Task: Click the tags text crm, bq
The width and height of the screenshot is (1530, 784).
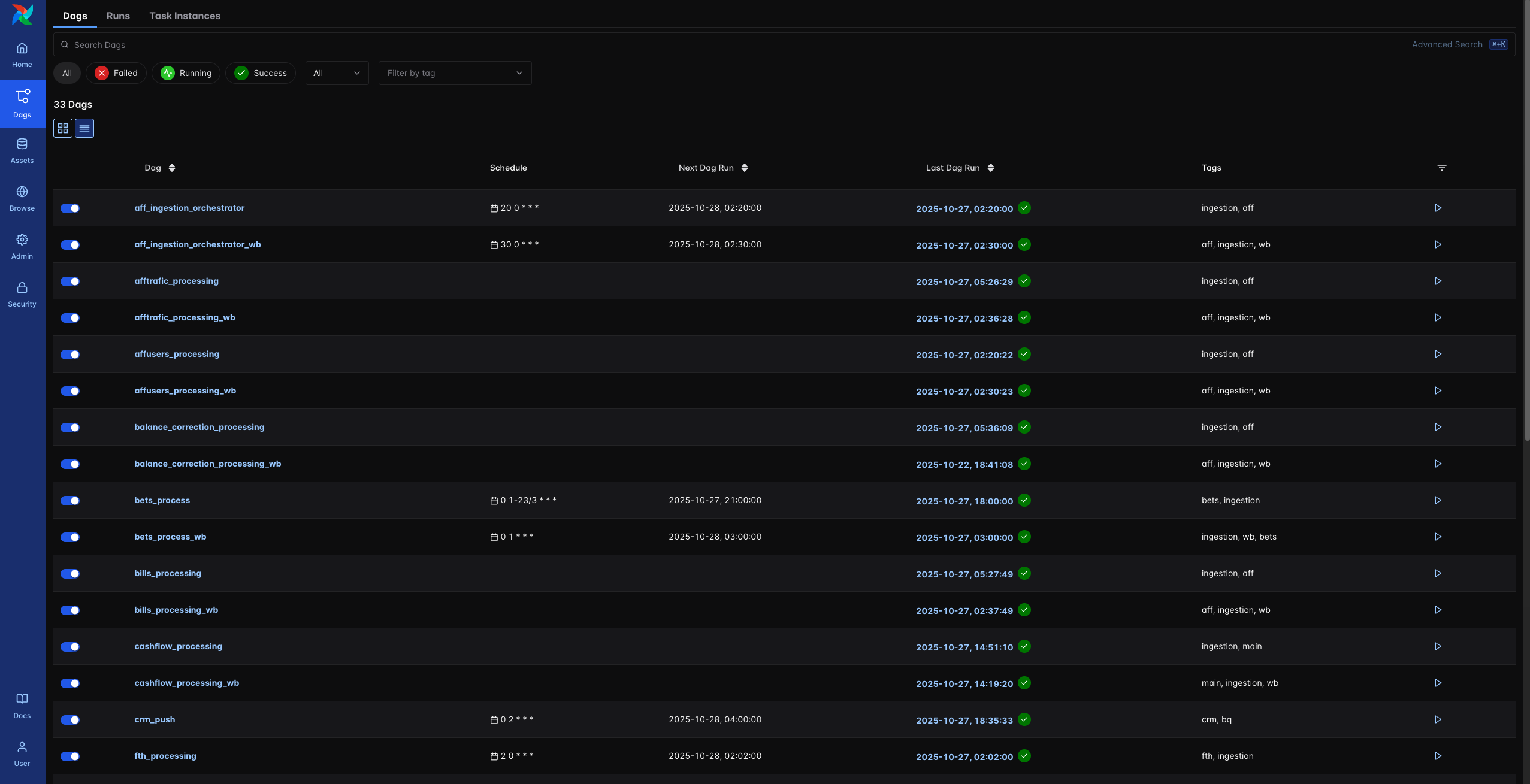Action: (1217, 719)
